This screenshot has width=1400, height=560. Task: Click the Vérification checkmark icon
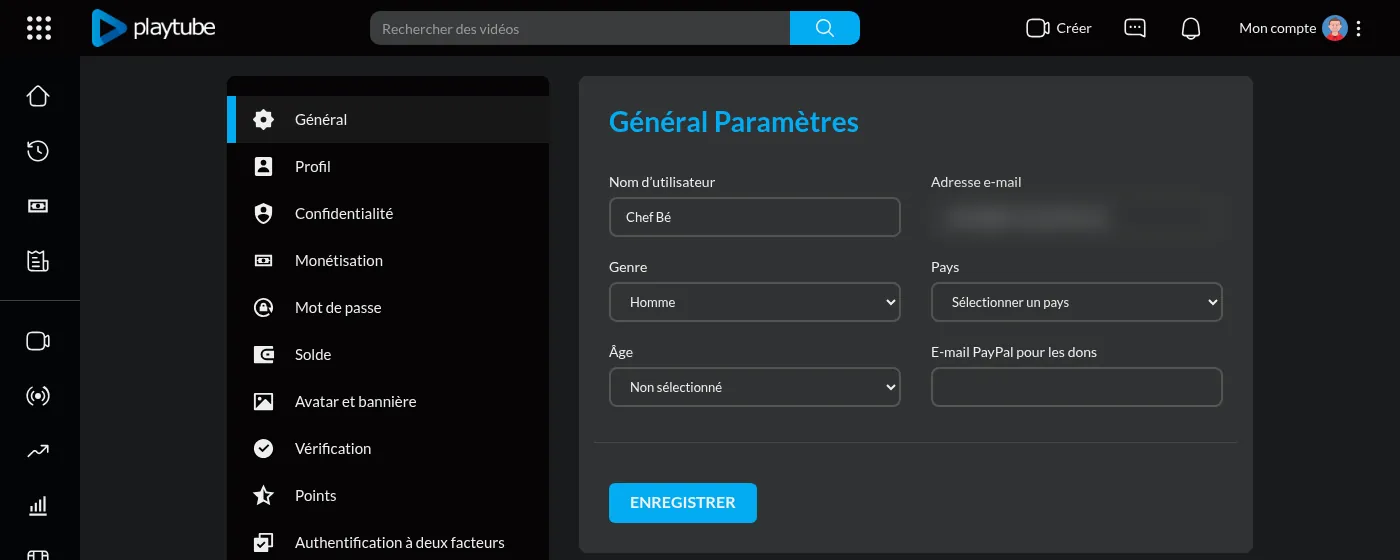tap(263, 448)
